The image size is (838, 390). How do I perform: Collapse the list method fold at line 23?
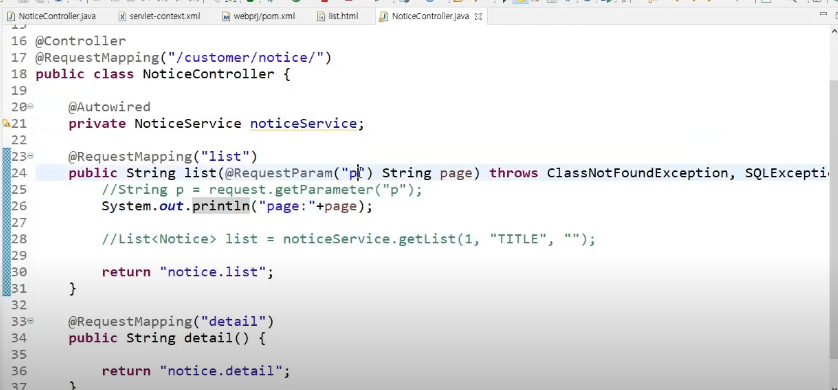click(x=30, y=156)
